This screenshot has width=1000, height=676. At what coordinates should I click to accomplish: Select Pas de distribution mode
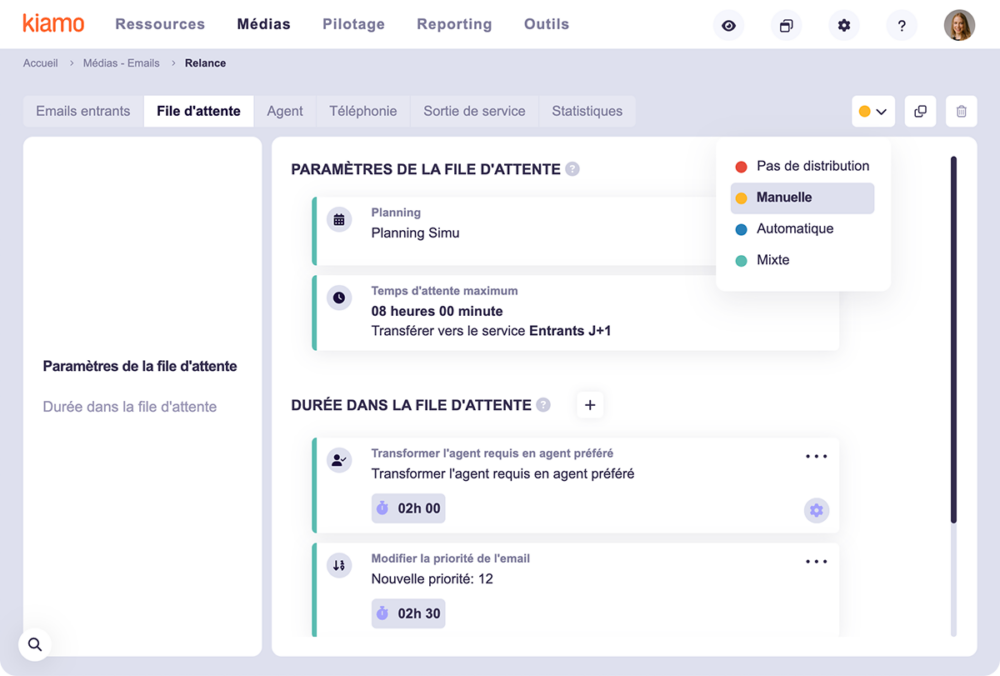pos(802,166)
